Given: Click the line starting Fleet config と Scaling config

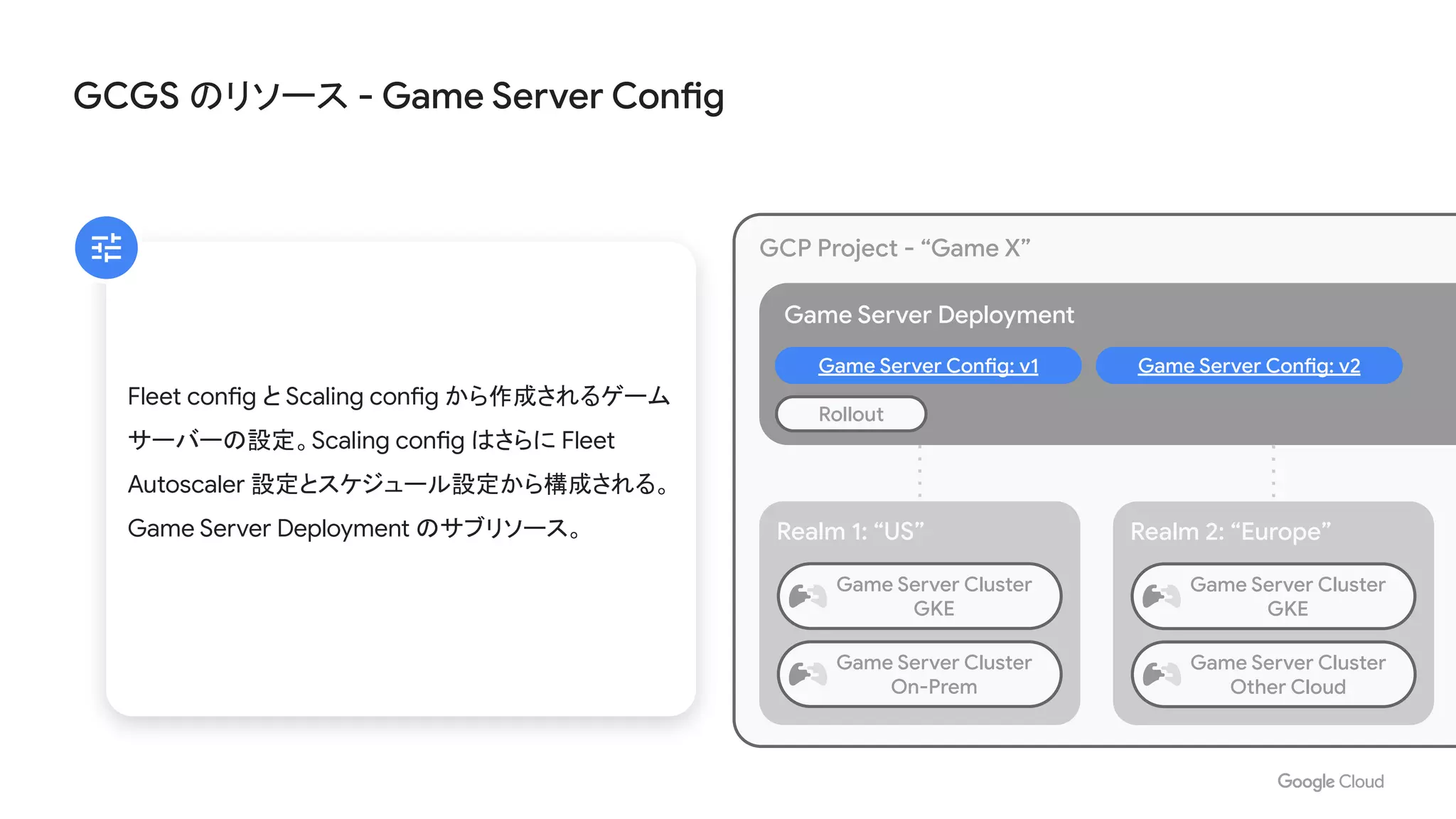Looking at the screenshot, I should [399, 396].
